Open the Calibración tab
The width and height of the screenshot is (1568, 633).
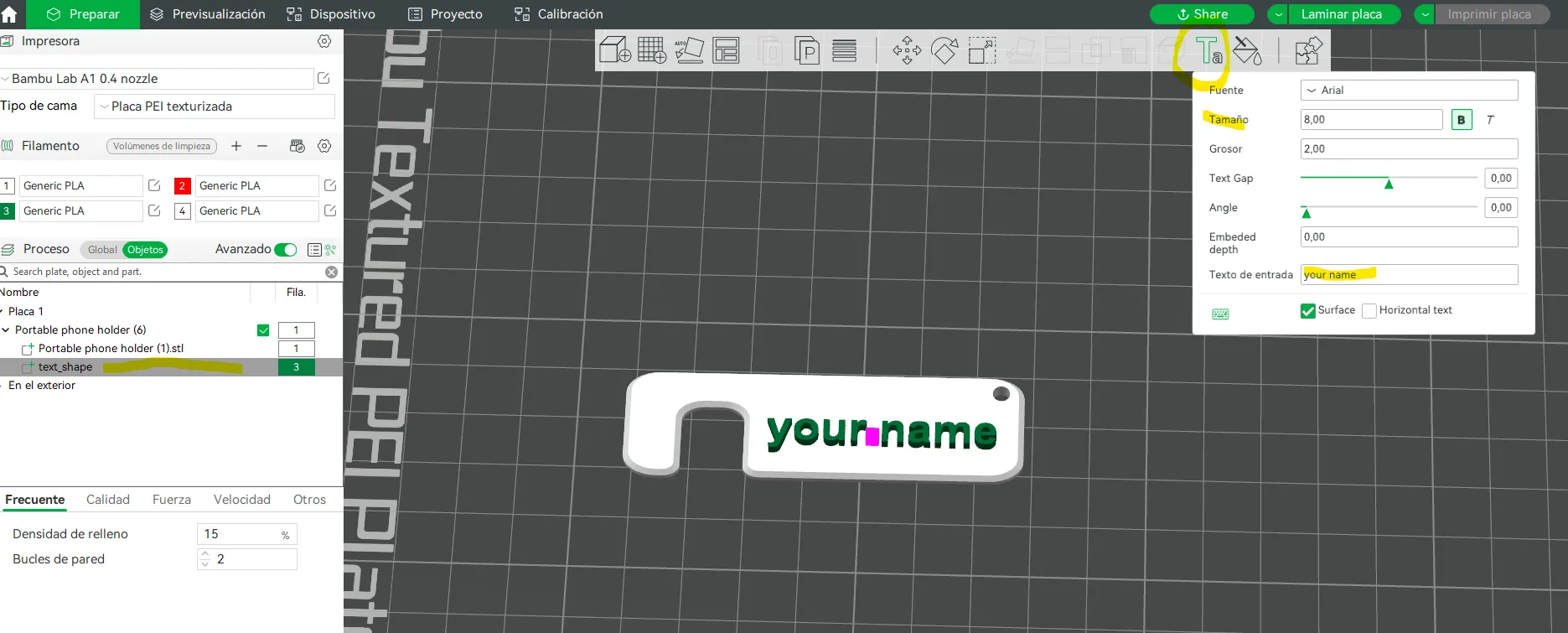coord(559,14)
